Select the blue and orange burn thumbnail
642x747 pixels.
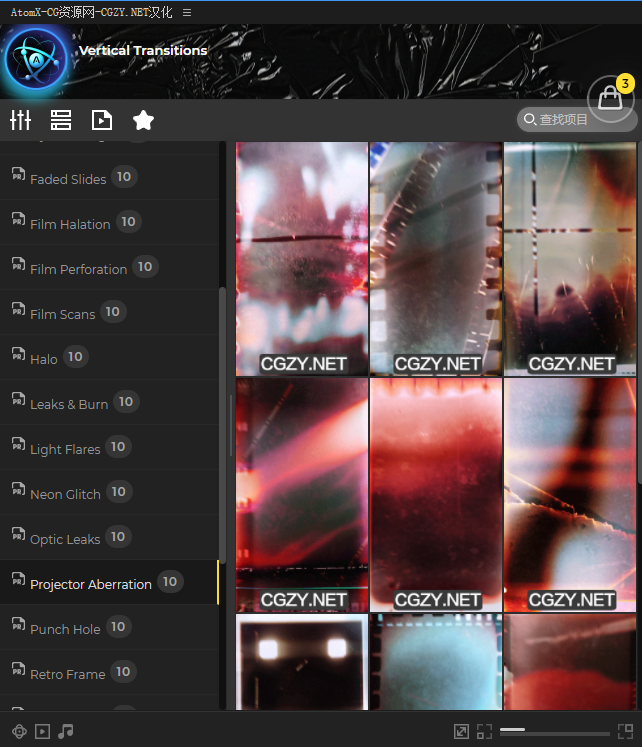coord(570,495)
